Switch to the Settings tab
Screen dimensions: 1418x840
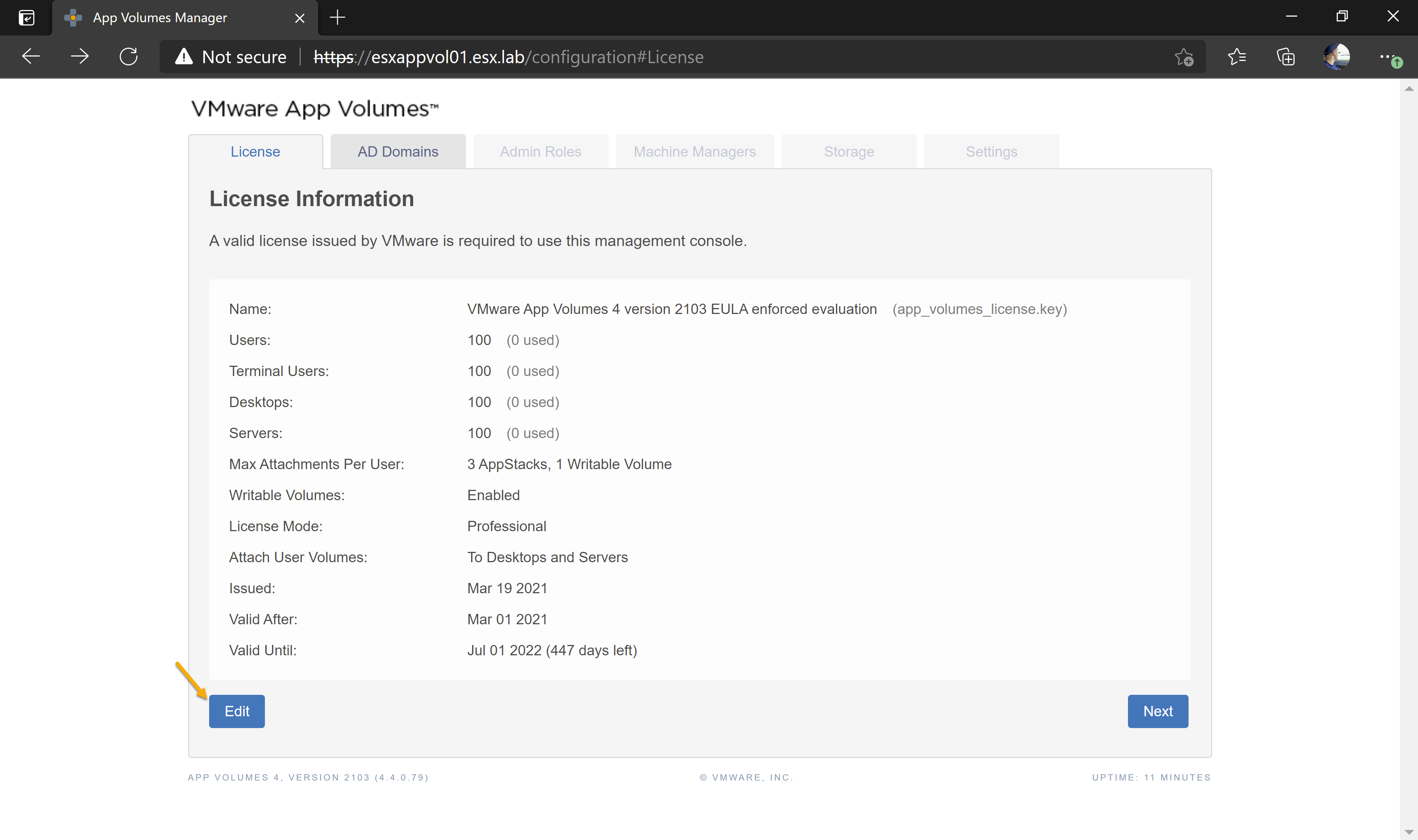tap(991, 152)
